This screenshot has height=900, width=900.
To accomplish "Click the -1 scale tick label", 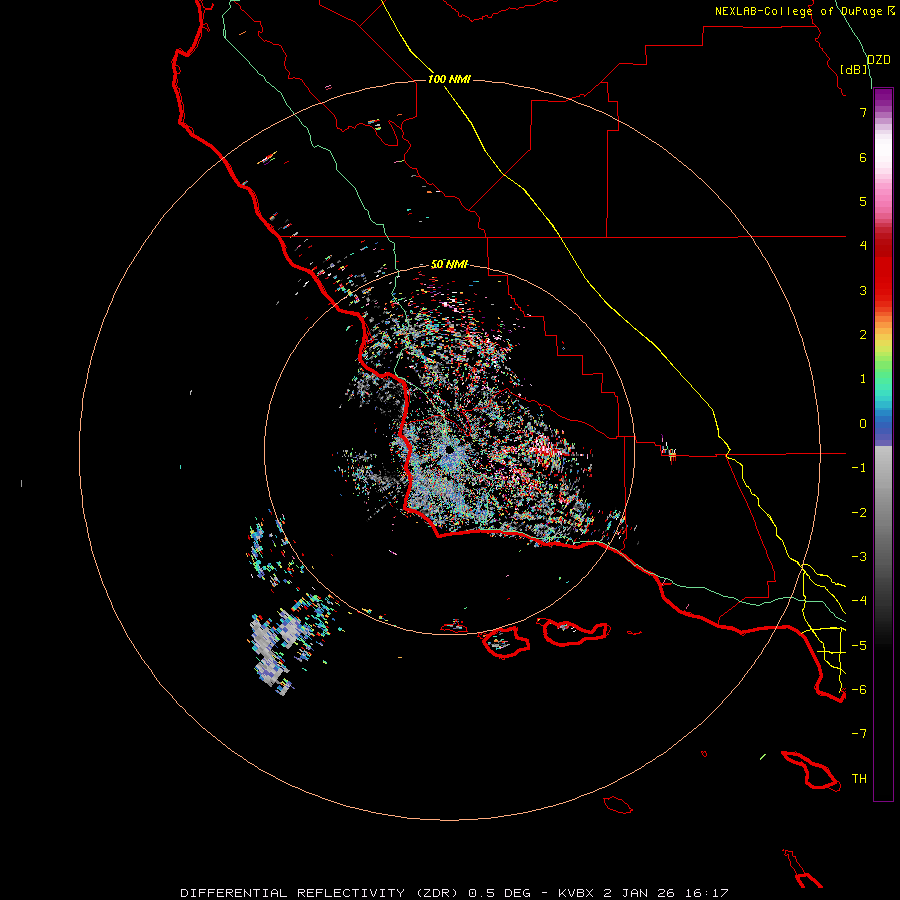I will tap(859, 468).
